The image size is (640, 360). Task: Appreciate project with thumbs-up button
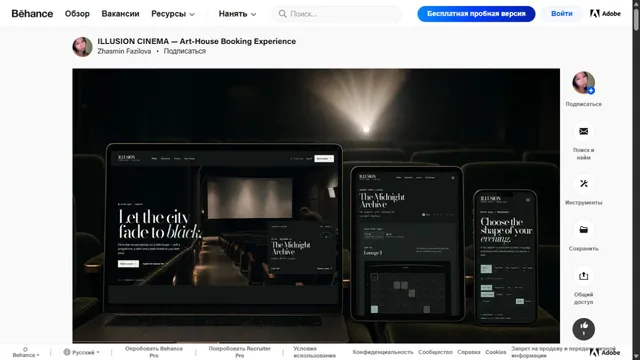tap(583, 329)
